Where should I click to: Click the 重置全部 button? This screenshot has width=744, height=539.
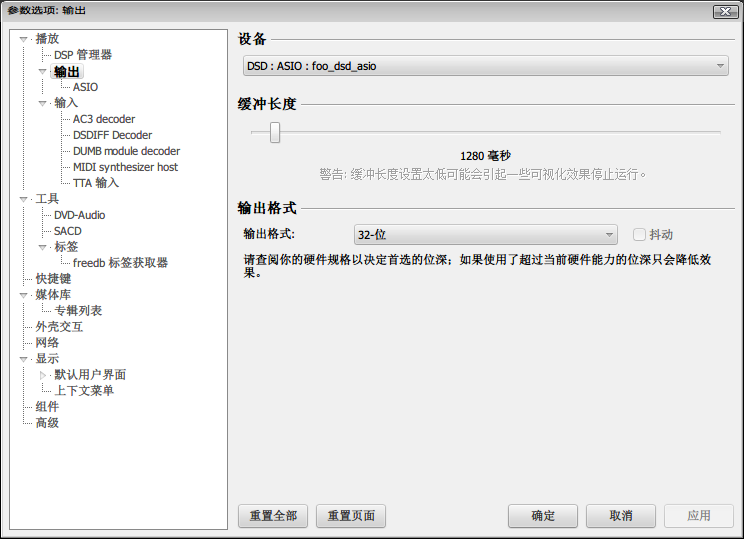tap(273, 516)
